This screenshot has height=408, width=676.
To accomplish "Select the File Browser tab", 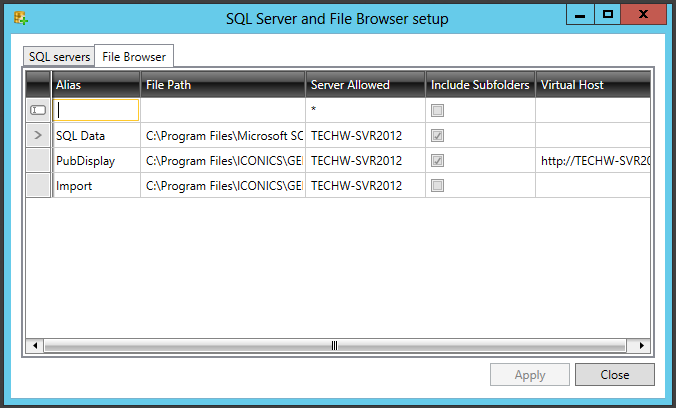I will pos(134,57).
